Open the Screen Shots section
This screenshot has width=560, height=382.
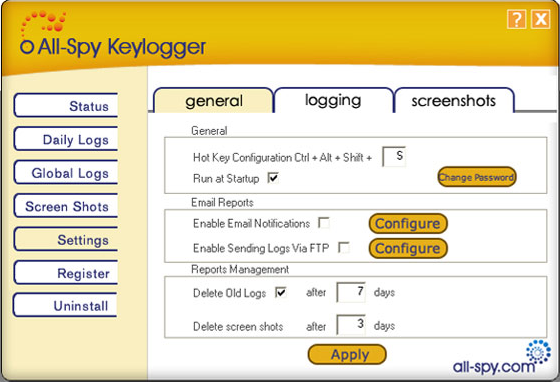(66, 206)
